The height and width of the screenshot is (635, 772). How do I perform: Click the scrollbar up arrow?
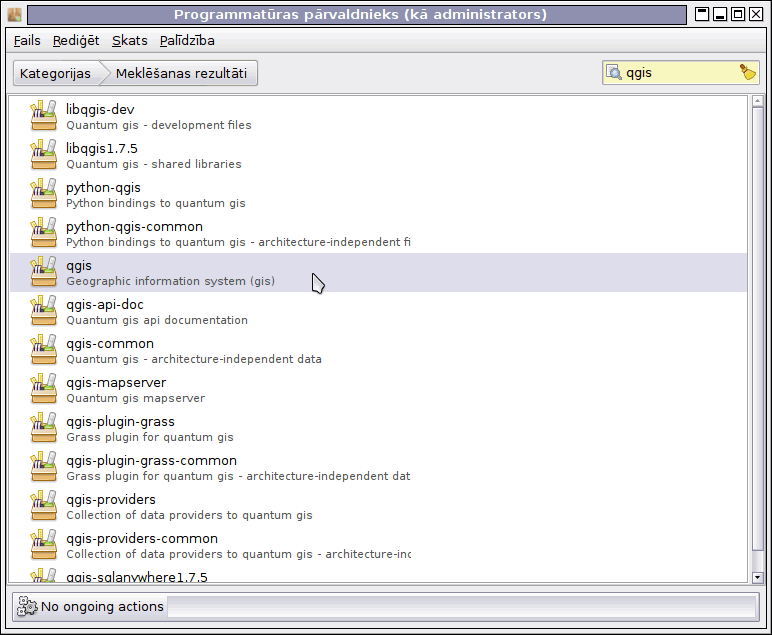pyautogui.click(x=757, y=101)
